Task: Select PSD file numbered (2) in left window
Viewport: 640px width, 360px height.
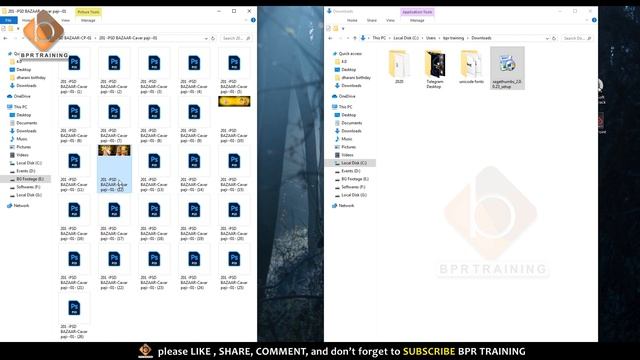Action: click(x=114, y=70)
